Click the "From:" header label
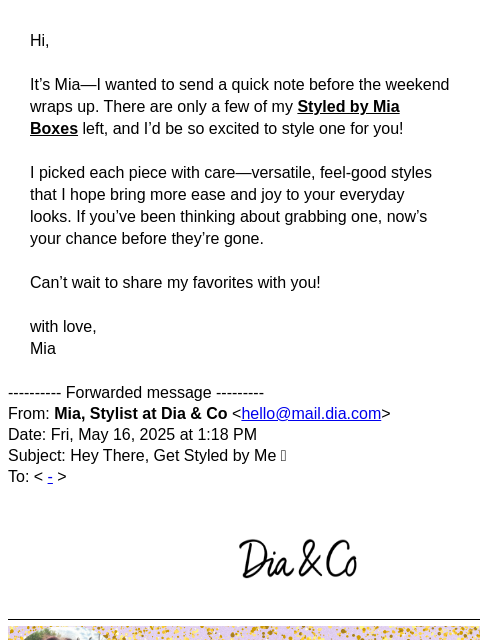Screen dimensions: 480x640 tap(29, 413)
